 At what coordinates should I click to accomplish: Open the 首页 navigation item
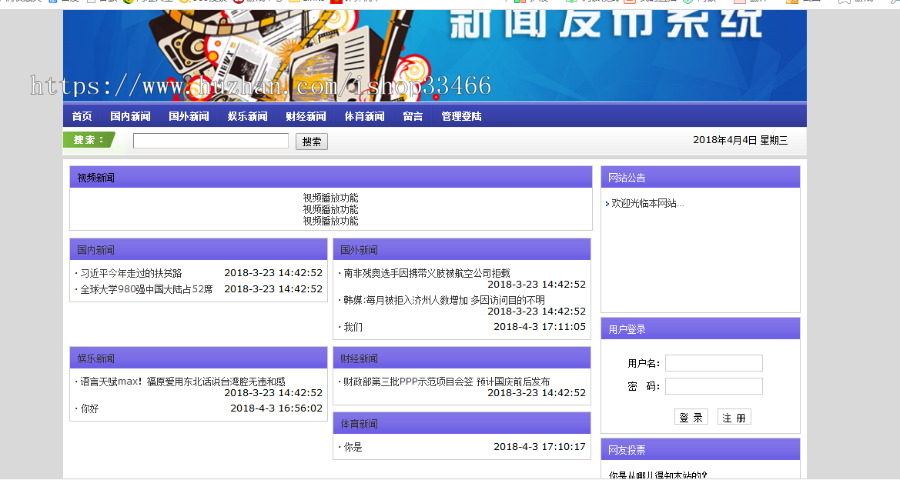(82, 116)
